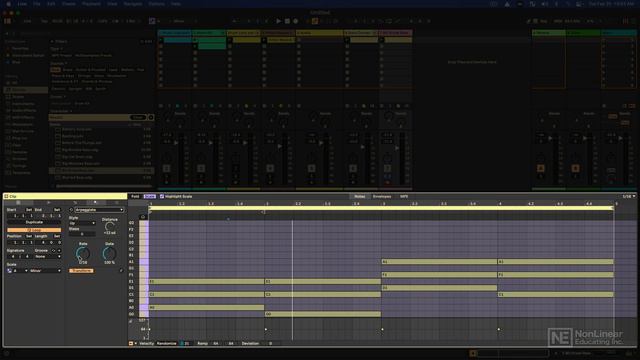Open the Playback menu
This screenshot has width=640, height=360.
91,4
